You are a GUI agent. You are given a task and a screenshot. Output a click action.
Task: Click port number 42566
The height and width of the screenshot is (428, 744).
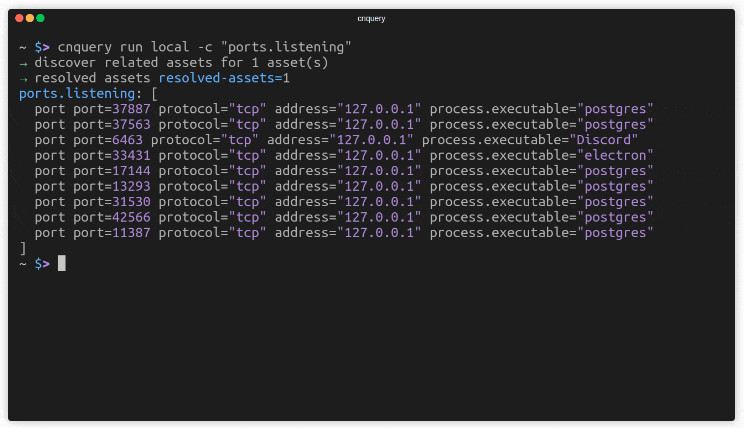131,217
